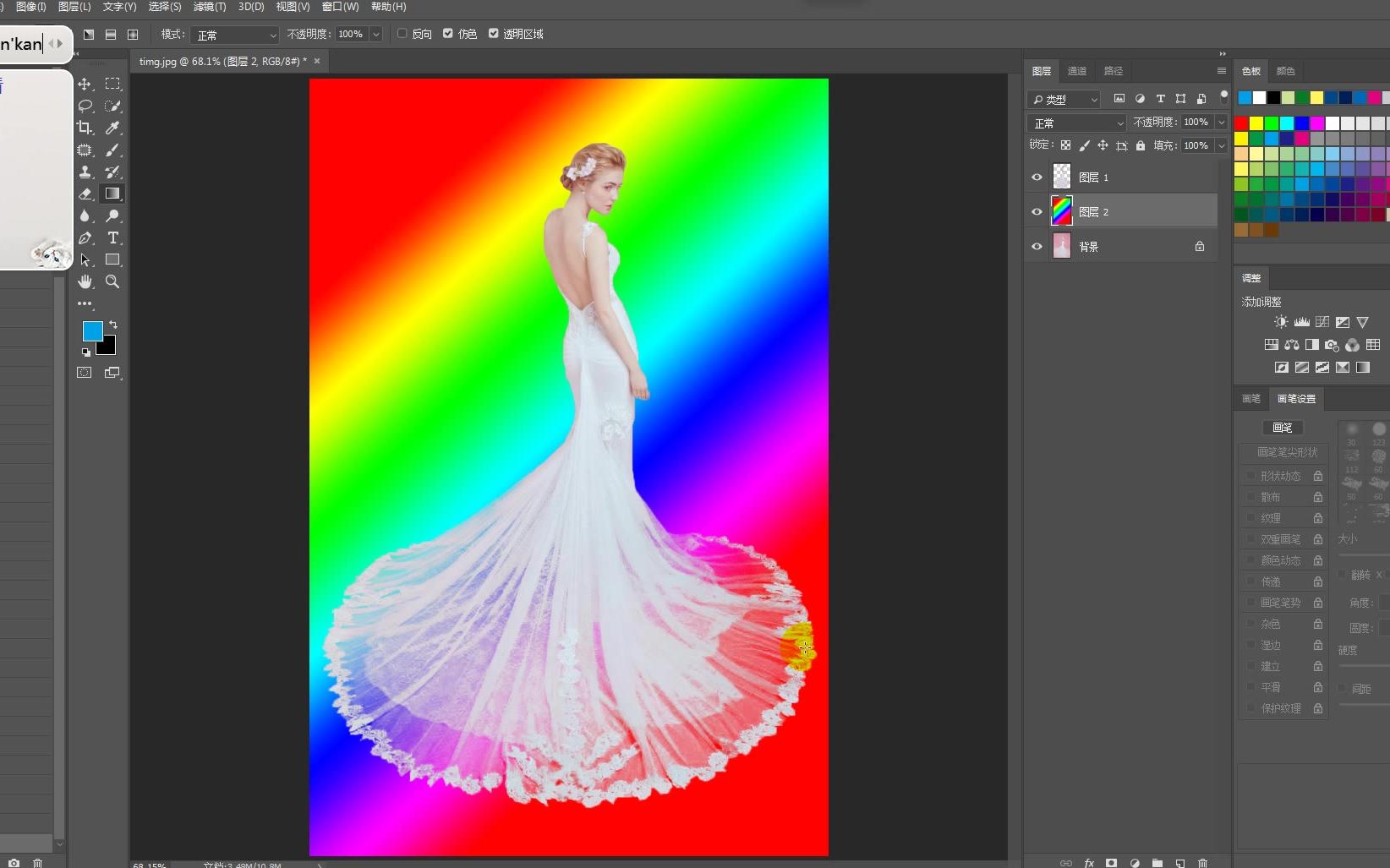
Task: Click 画笔笔尖形状 button
Action: pyautogui.click(x=1287, y=452)
